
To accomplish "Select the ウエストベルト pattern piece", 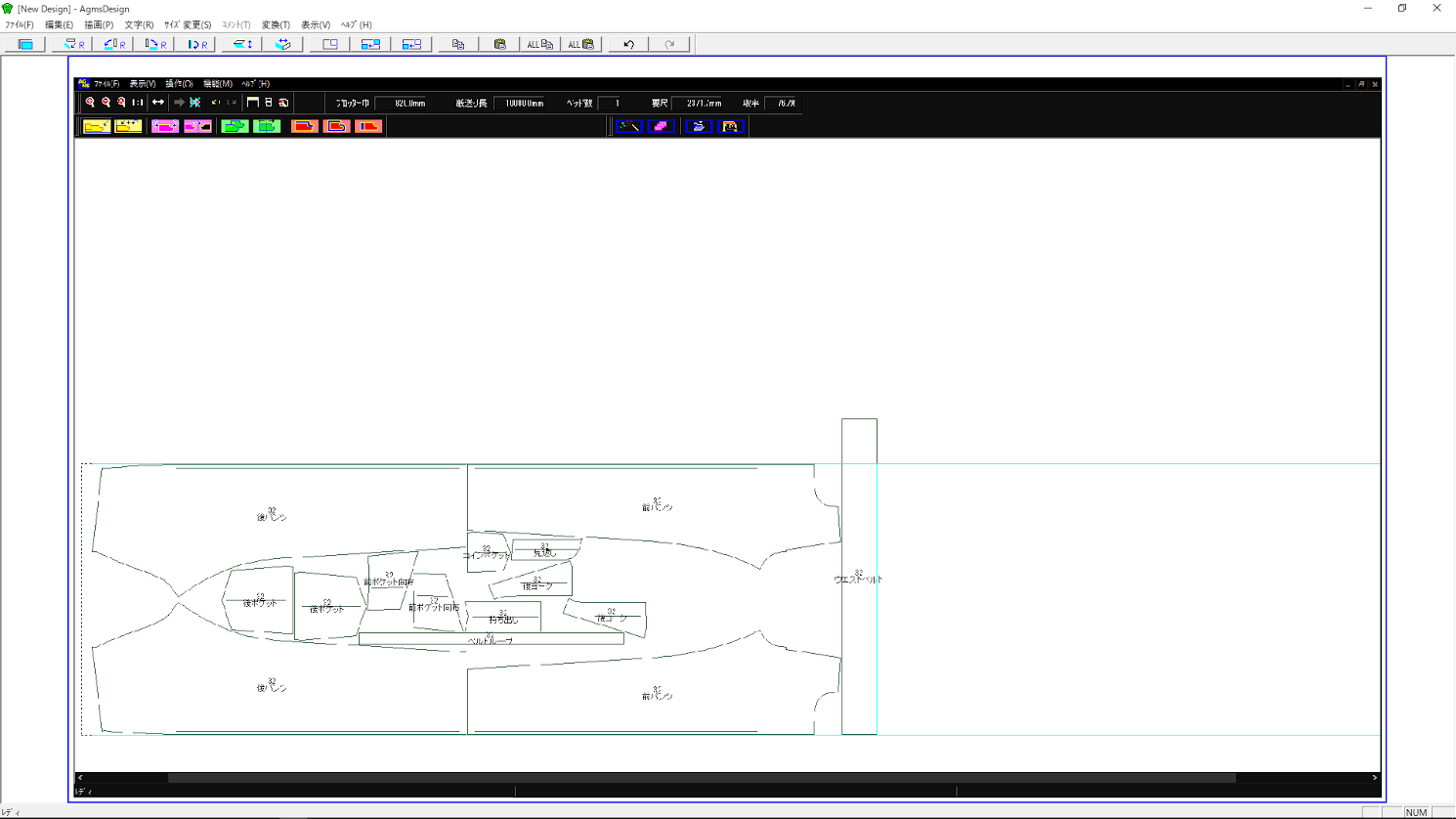I will point(859,635).
